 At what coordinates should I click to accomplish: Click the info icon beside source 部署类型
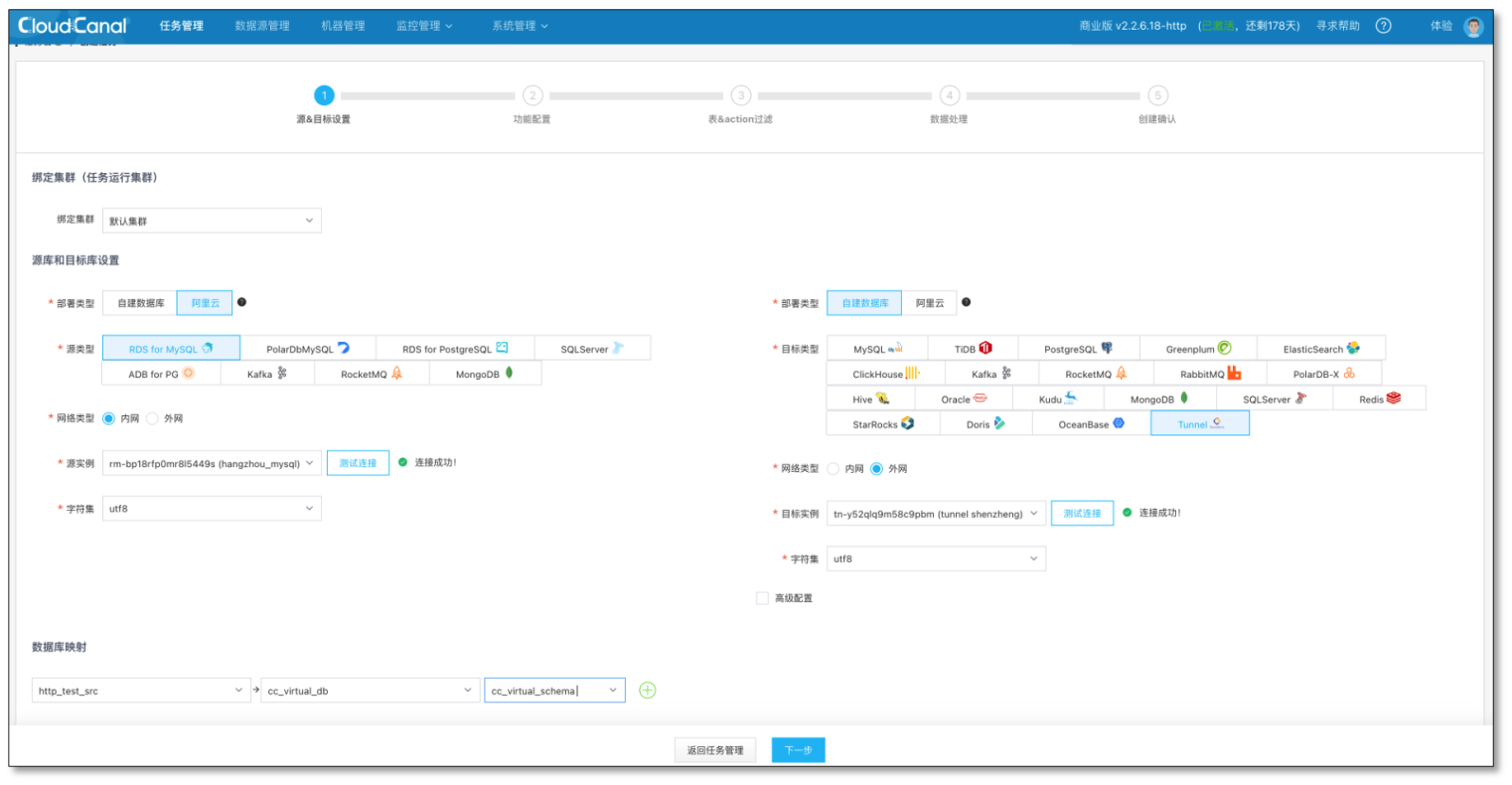click(241, 302)
